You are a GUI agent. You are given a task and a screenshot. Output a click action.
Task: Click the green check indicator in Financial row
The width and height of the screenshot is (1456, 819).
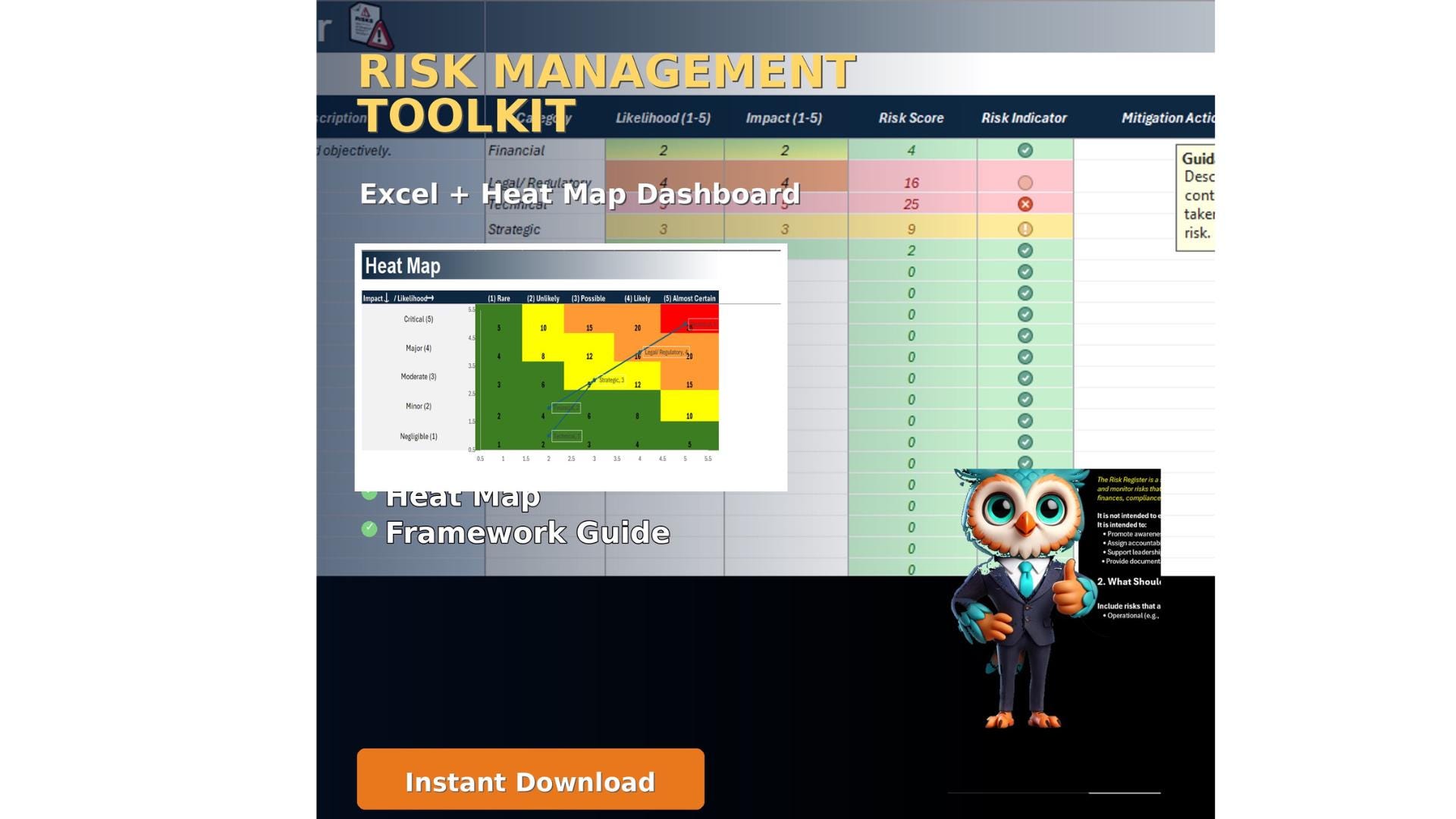pos(1025,150)
